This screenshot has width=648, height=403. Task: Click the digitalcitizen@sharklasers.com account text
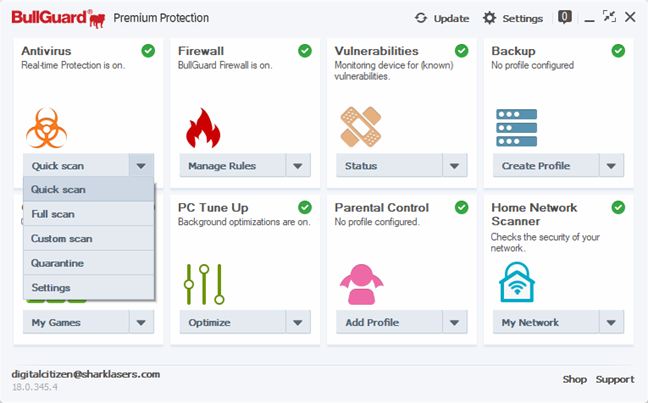(x=86, y=374)
